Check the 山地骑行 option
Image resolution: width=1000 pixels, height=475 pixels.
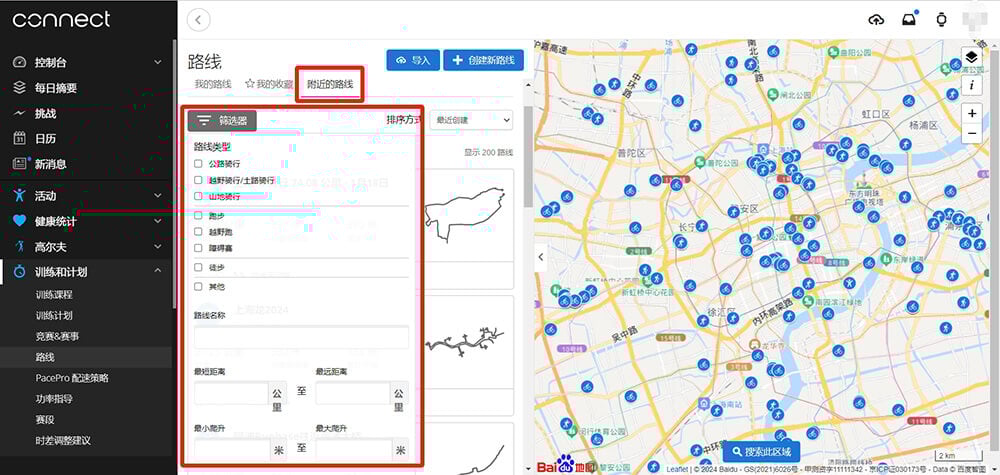point(198,197)
